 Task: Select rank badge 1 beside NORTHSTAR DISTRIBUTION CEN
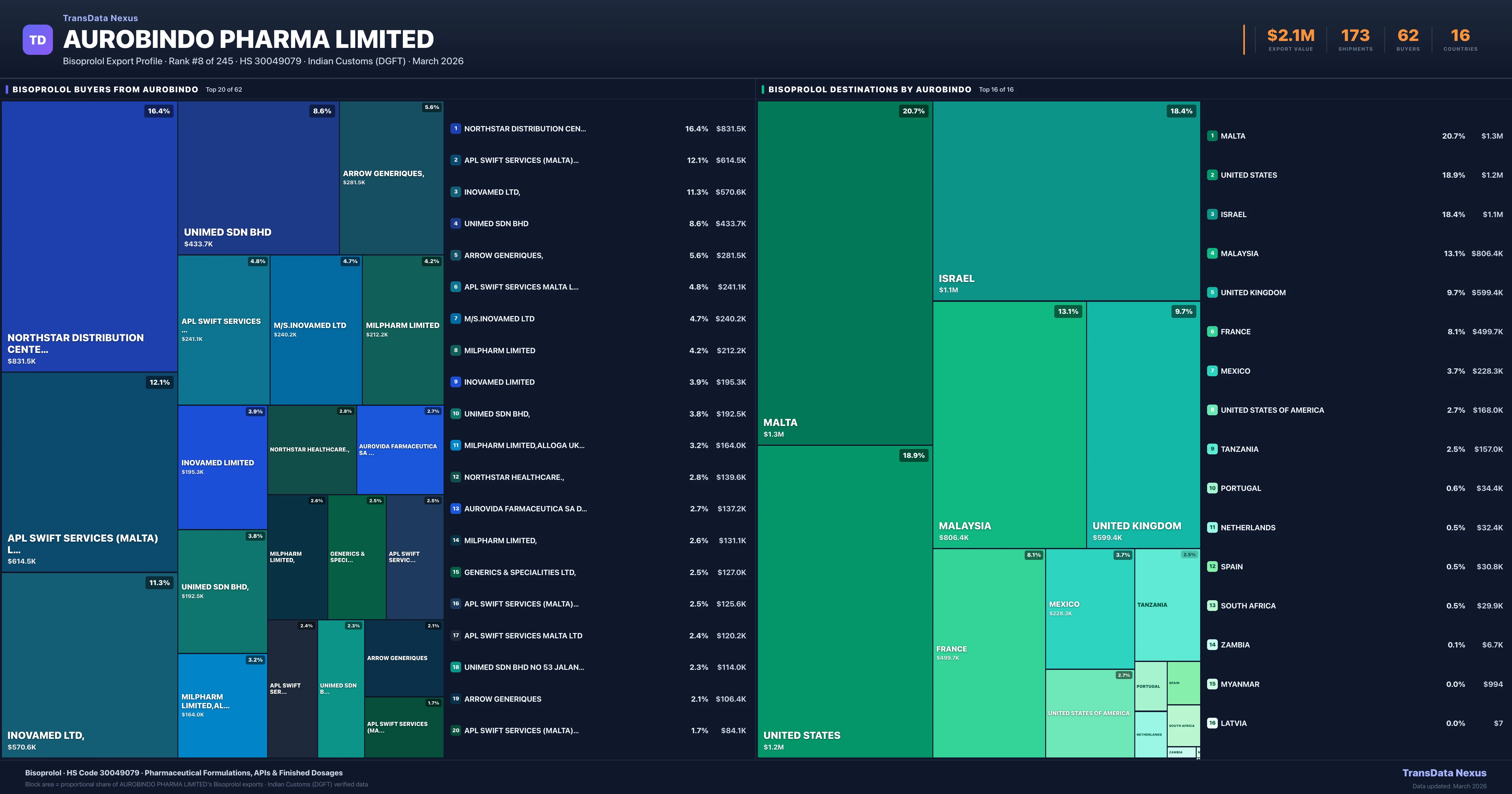click(x=456, y=129)
